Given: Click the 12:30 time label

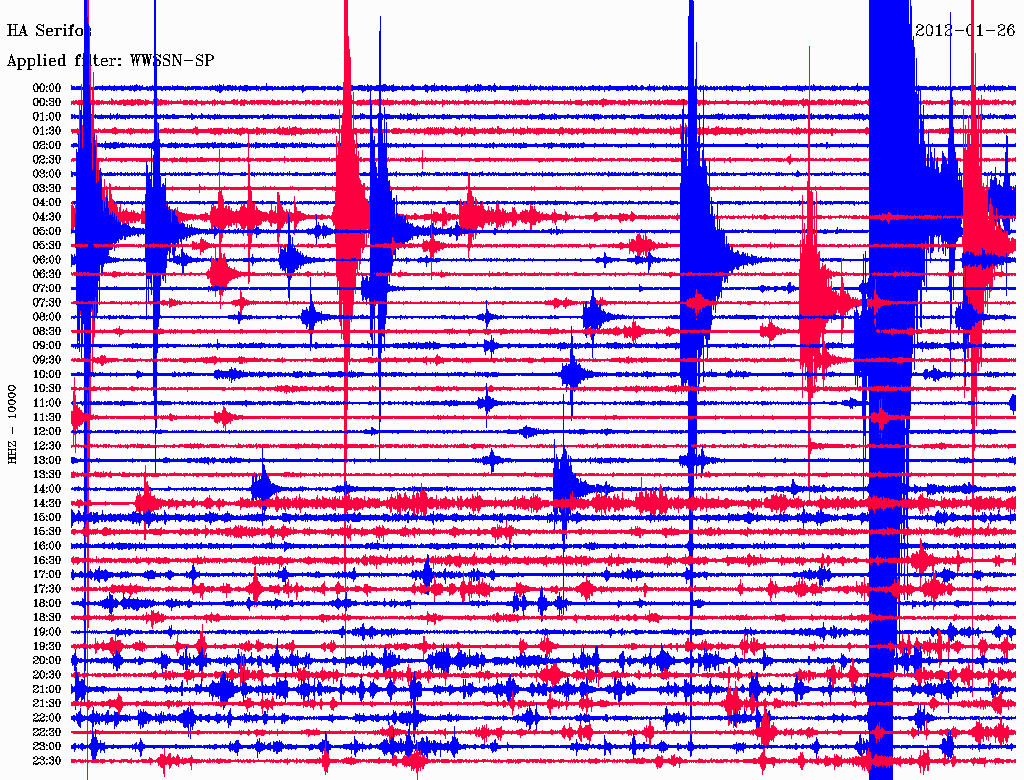Looking at the screenshot, I should [47, 446].
